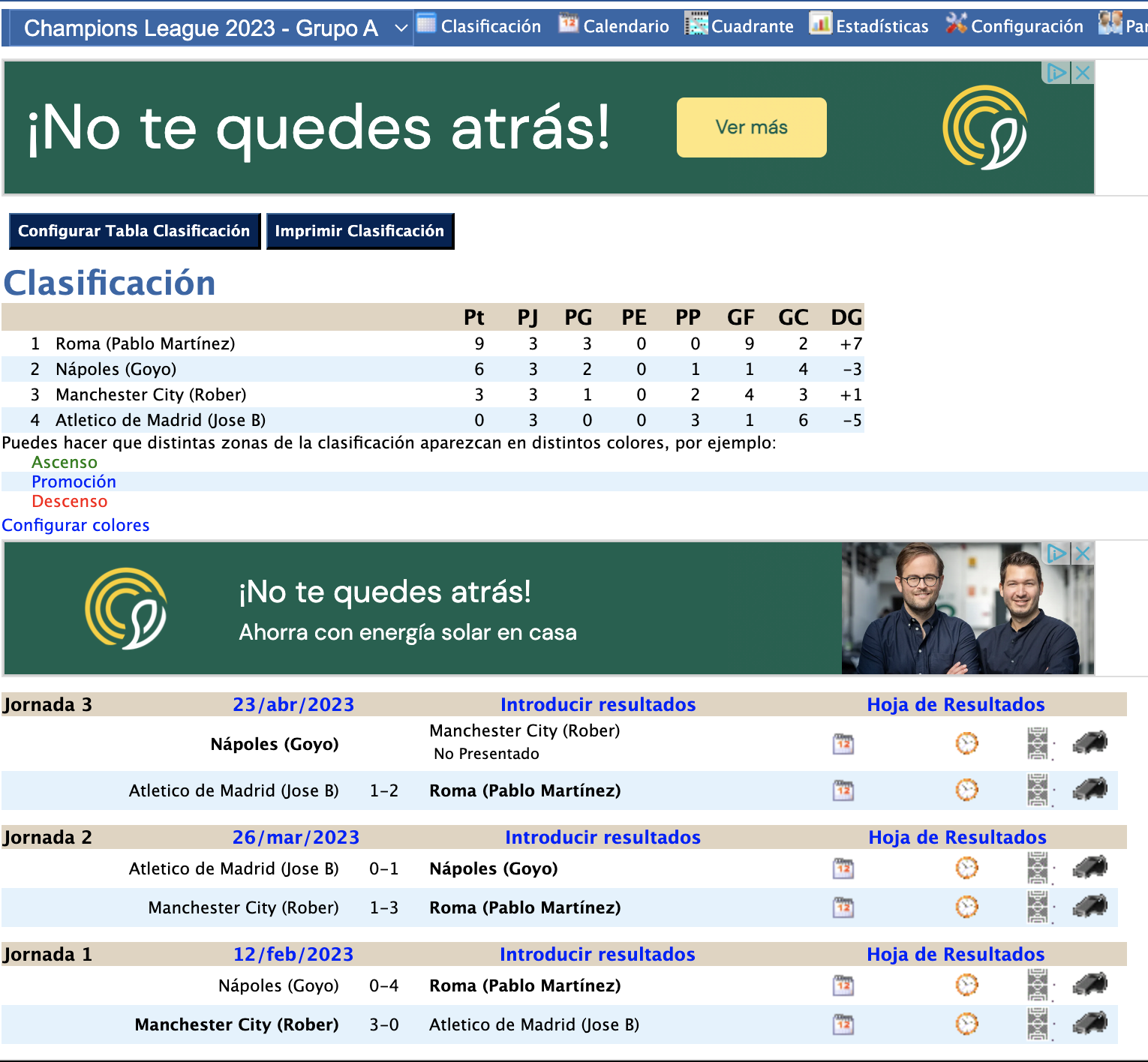1148x1062 pixels.
Task: Click calendar icon for Manchester City 1-3 Roma
Action: (x=843, y=907)
